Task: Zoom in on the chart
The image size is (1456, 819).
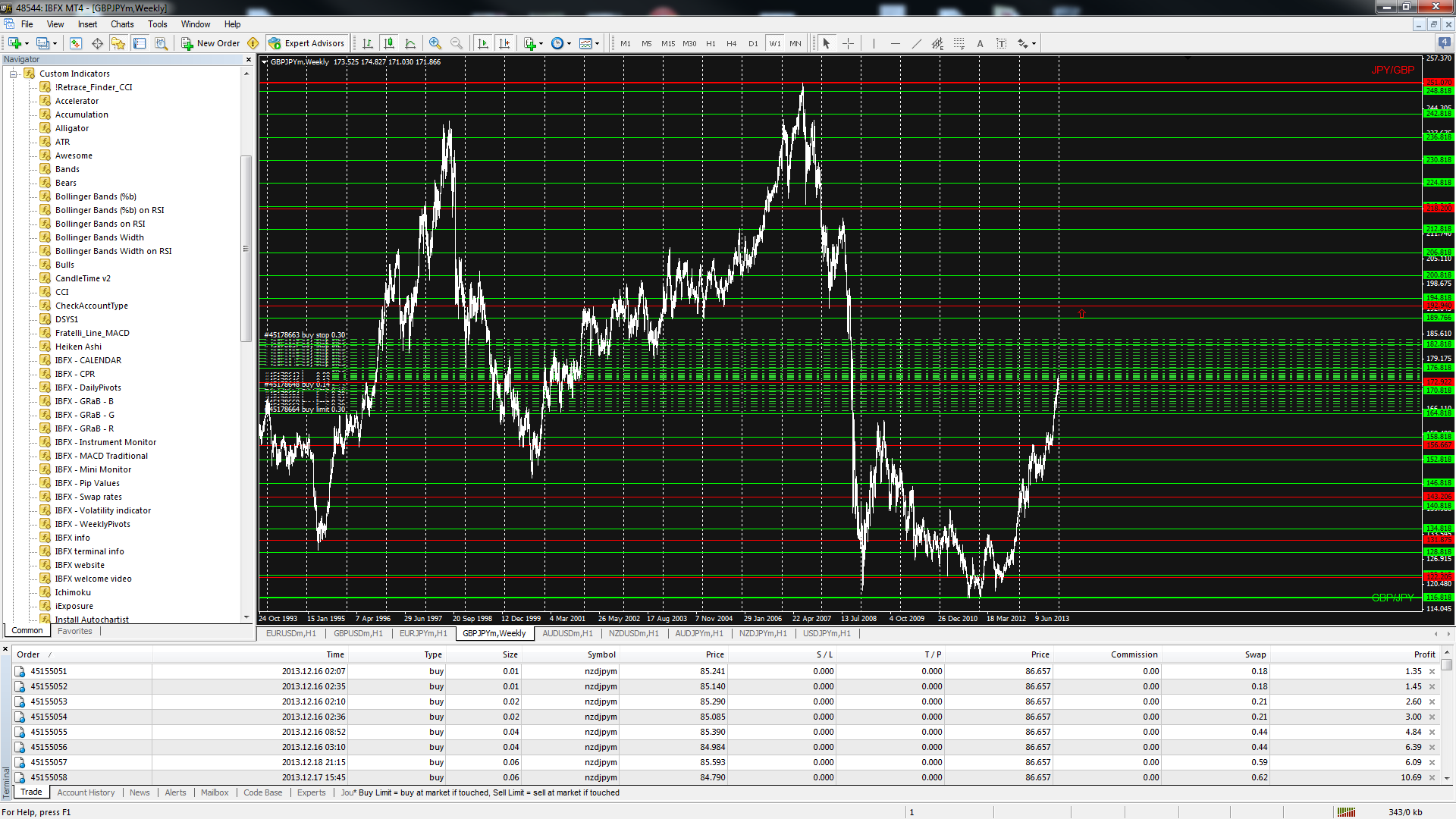Action: click(x=435, y=43)
